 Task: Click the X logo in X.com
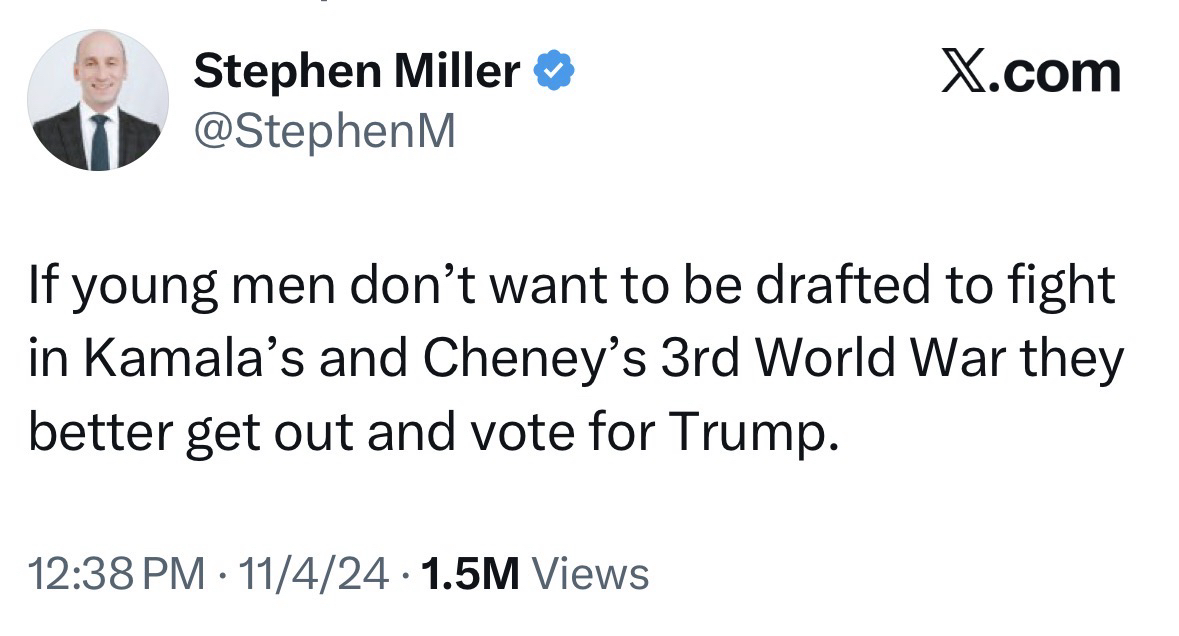(x=962, y=73)
